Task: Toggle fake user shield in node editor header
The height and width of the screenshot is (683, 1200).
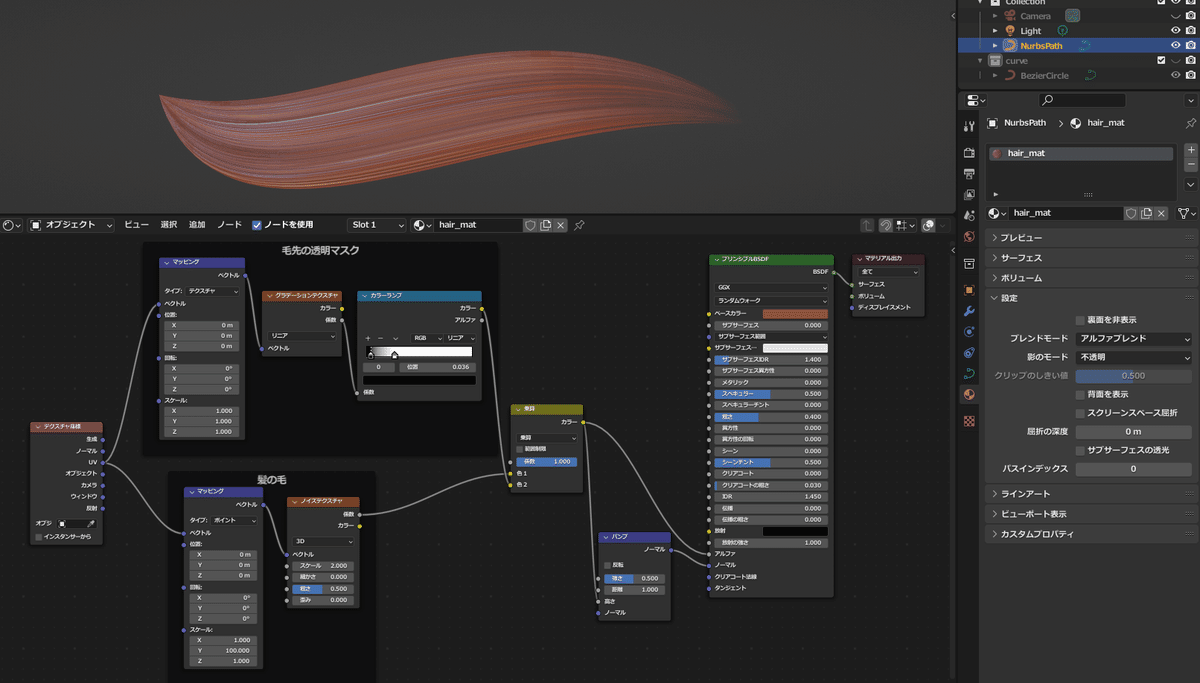Action: point(530,226)
